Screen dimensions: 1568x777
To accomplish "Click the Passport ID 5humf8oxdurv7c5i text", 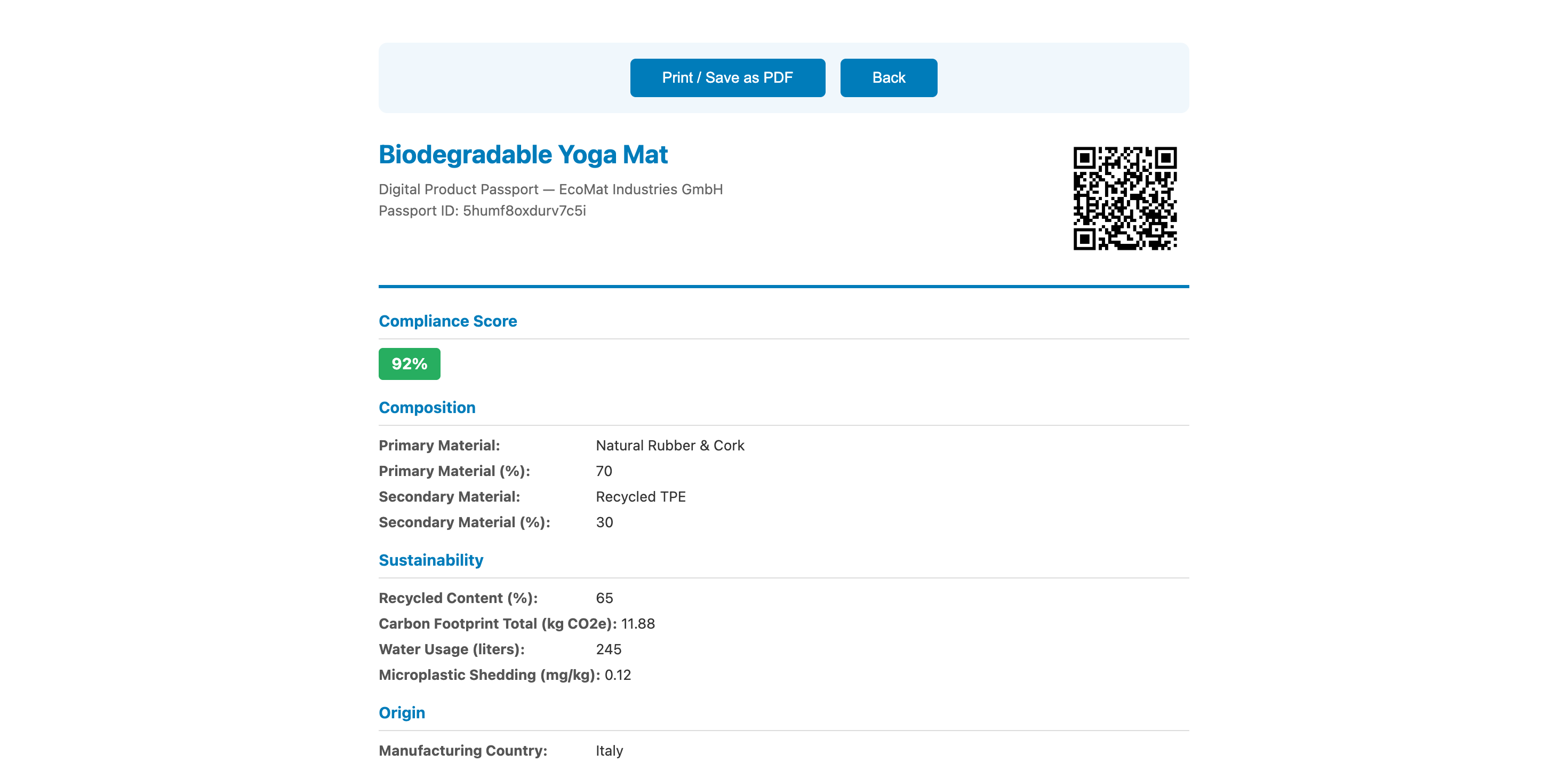I will click(x=482, y=211).
